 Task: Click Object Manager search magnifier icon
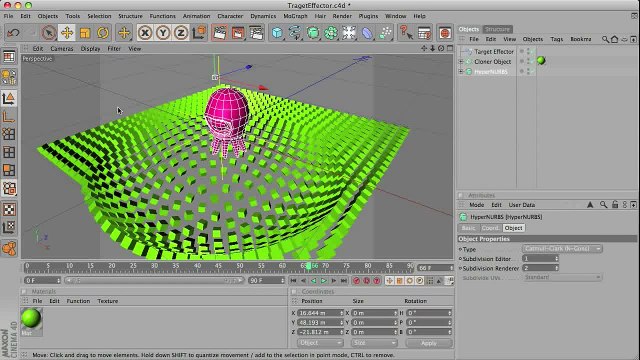point(605,39)
